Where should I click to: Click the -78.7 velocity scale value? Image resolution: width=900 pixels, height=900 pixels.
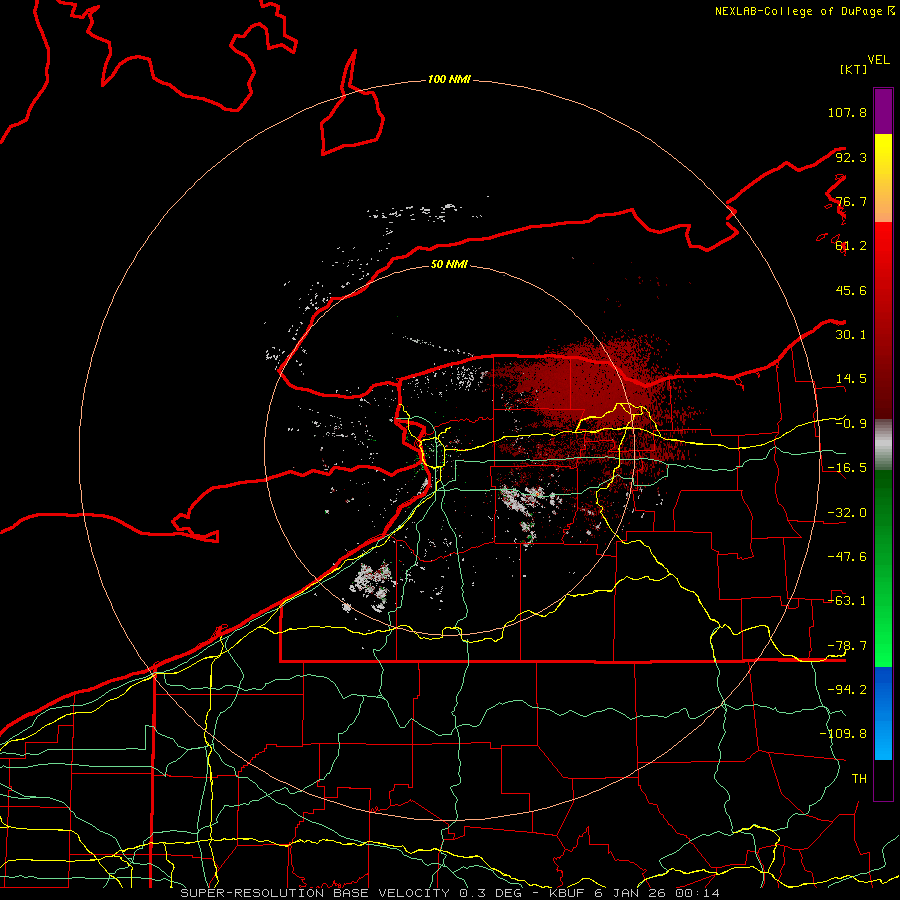tap(847, 646)
